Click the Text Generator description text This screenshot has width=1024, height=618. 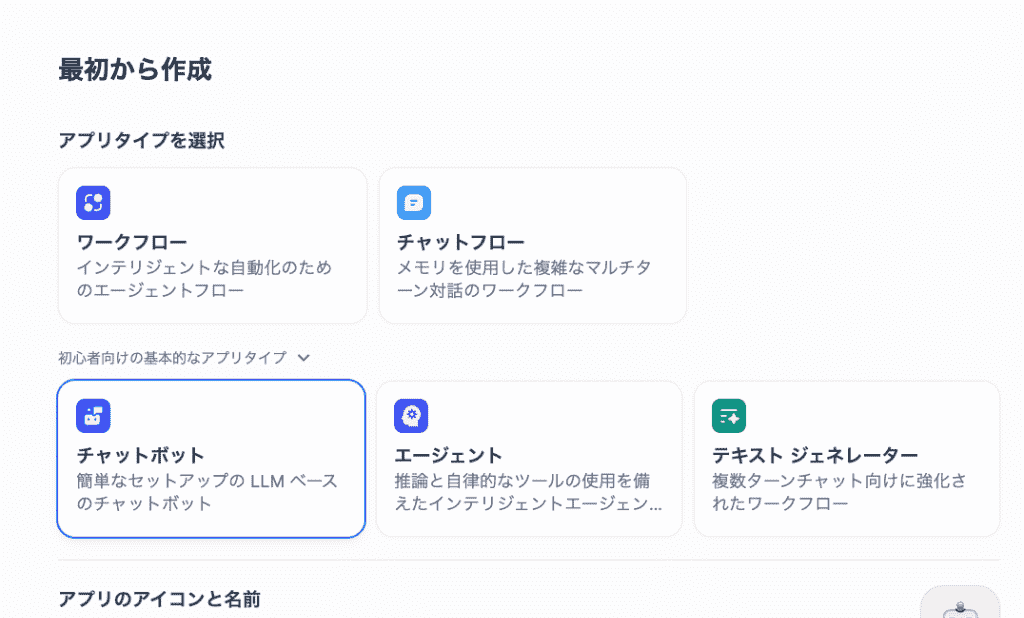[839, 492]
